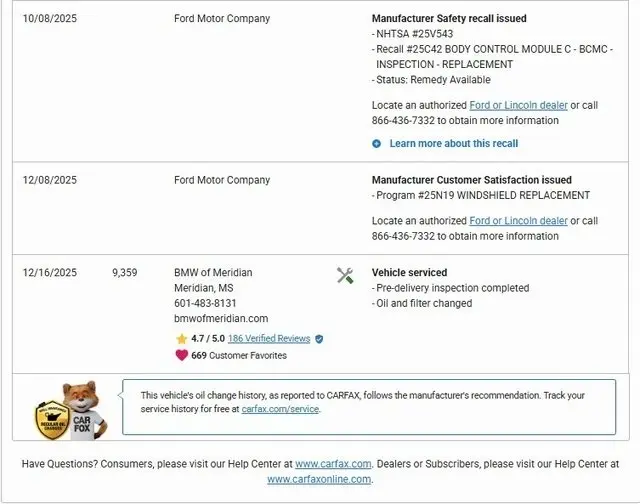Click the 12/16/2025 service date
The image size is (640, 504).
(x=50, y=272)
